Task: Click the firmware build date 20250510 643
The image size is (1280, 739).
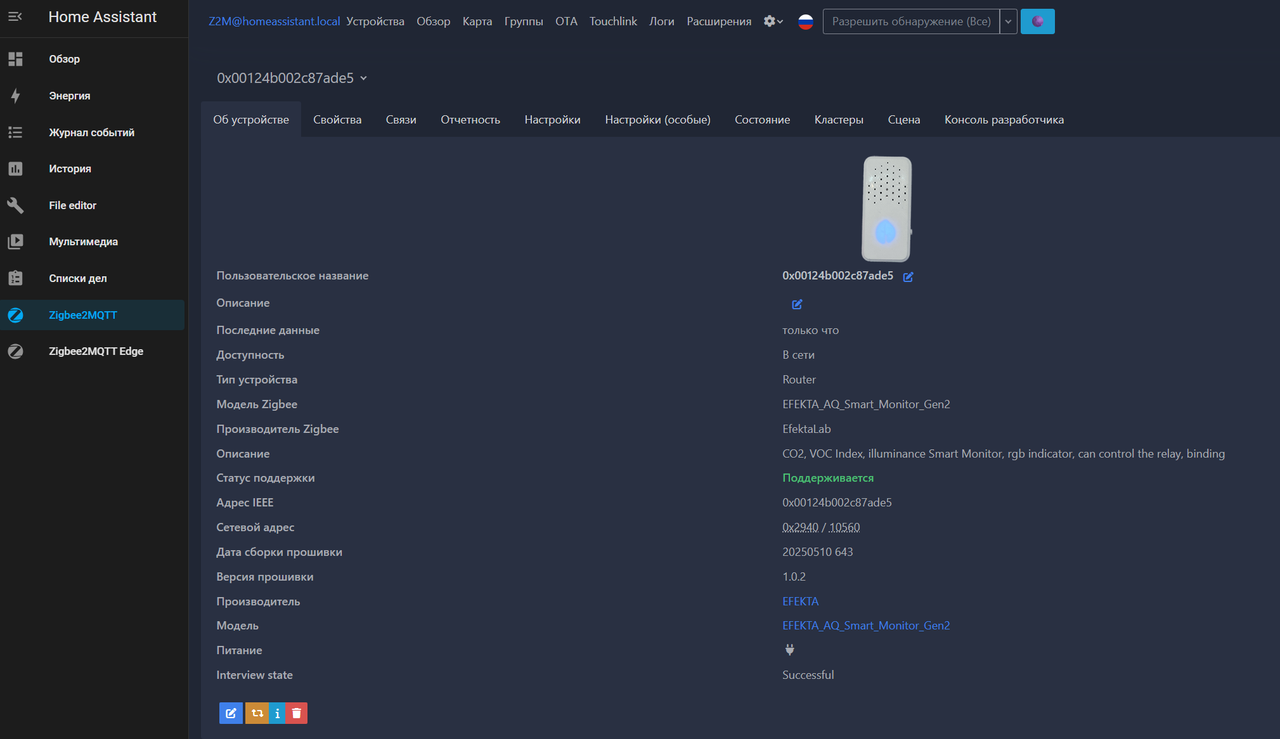Action: pyautogui.click(x=817, y=552)
